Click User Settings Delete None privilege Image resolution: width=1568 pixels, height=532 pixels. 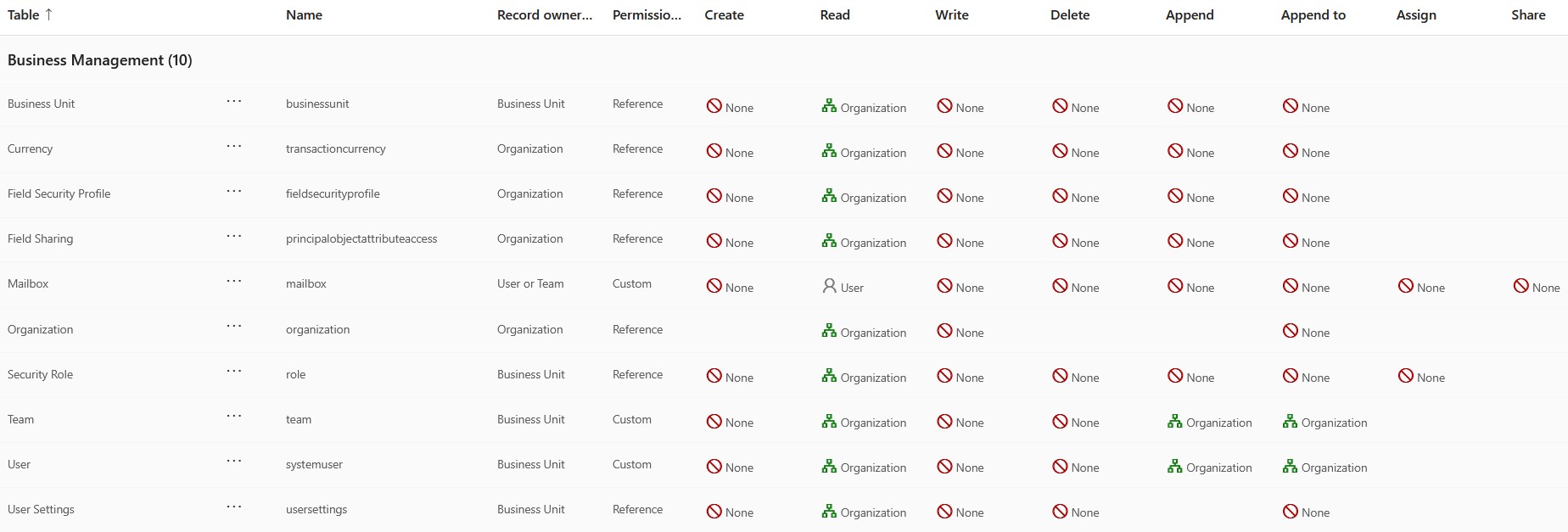click(1075, 512)
